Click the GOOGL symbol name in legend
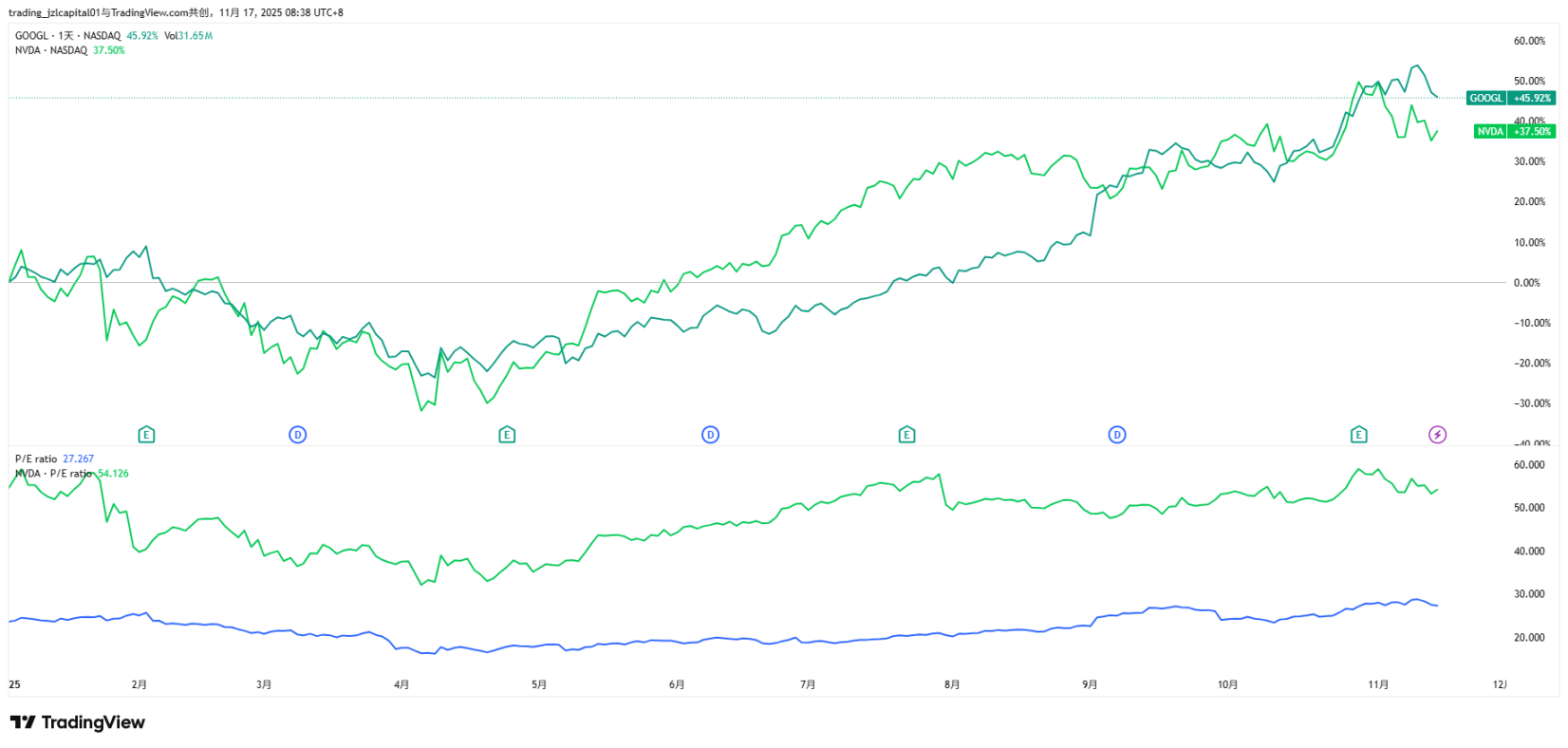This screenshot has width=1568, height=748. click(31, 36)
